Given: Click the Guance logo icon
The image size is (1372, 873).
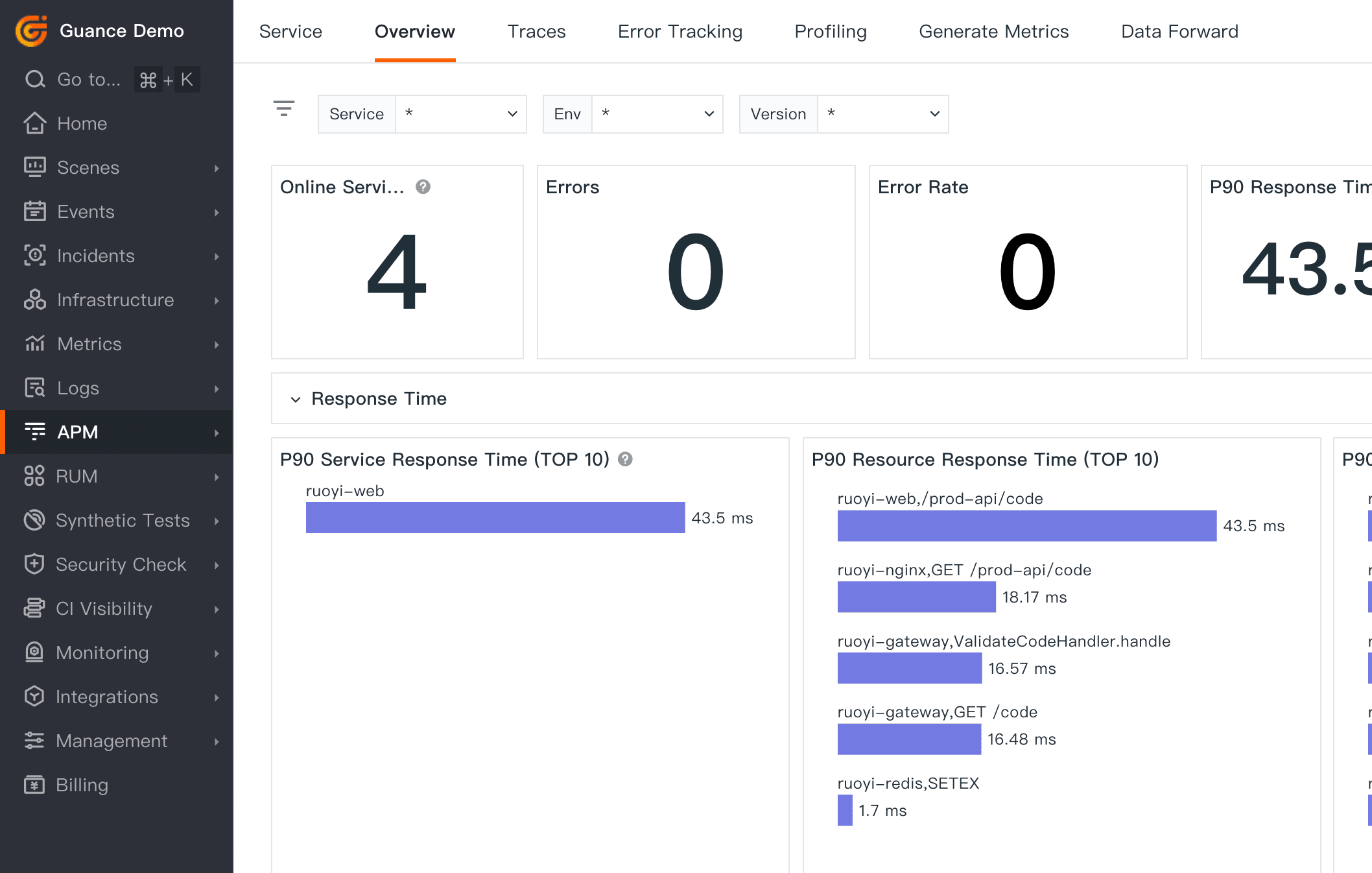Looking at the screenshot, I should [x=31, y=30].
